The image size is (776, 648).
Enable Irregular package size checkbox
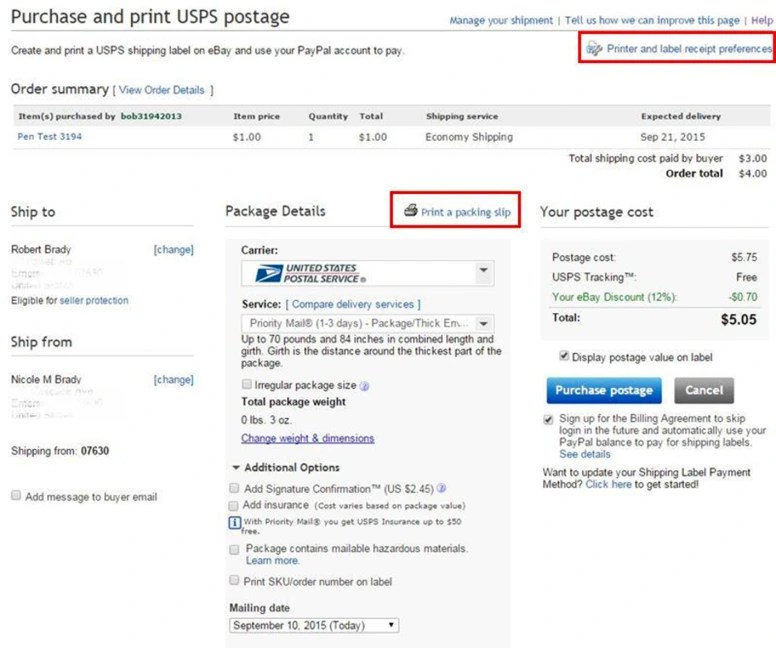click(247, 384)
